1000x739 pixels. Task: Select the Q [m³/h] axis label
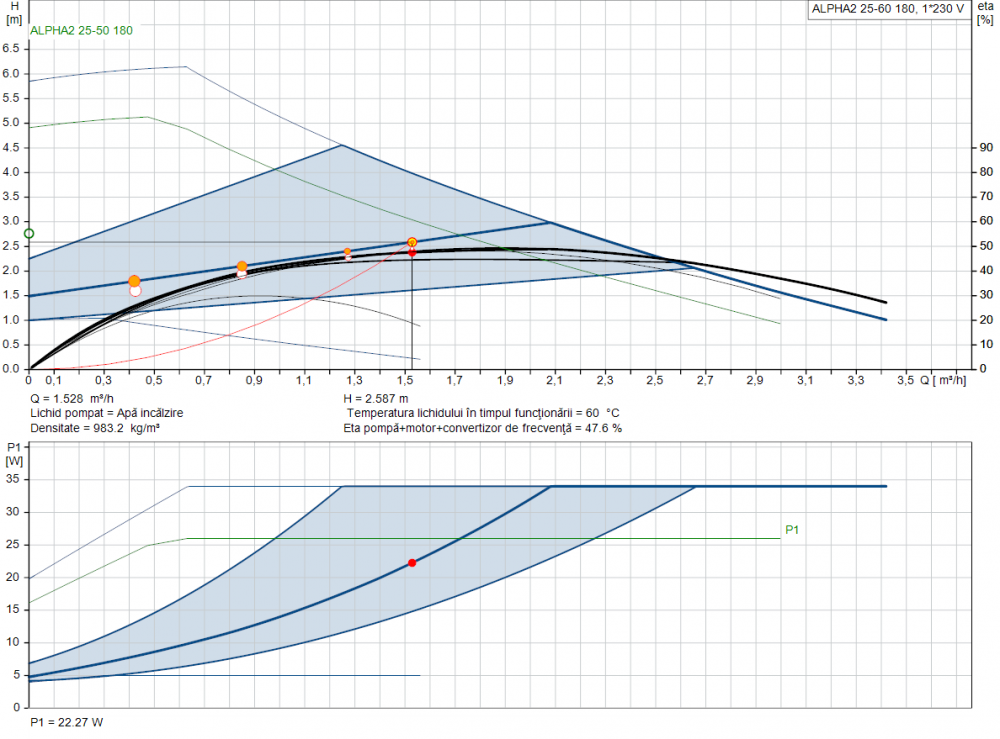[x=946, y=381]
